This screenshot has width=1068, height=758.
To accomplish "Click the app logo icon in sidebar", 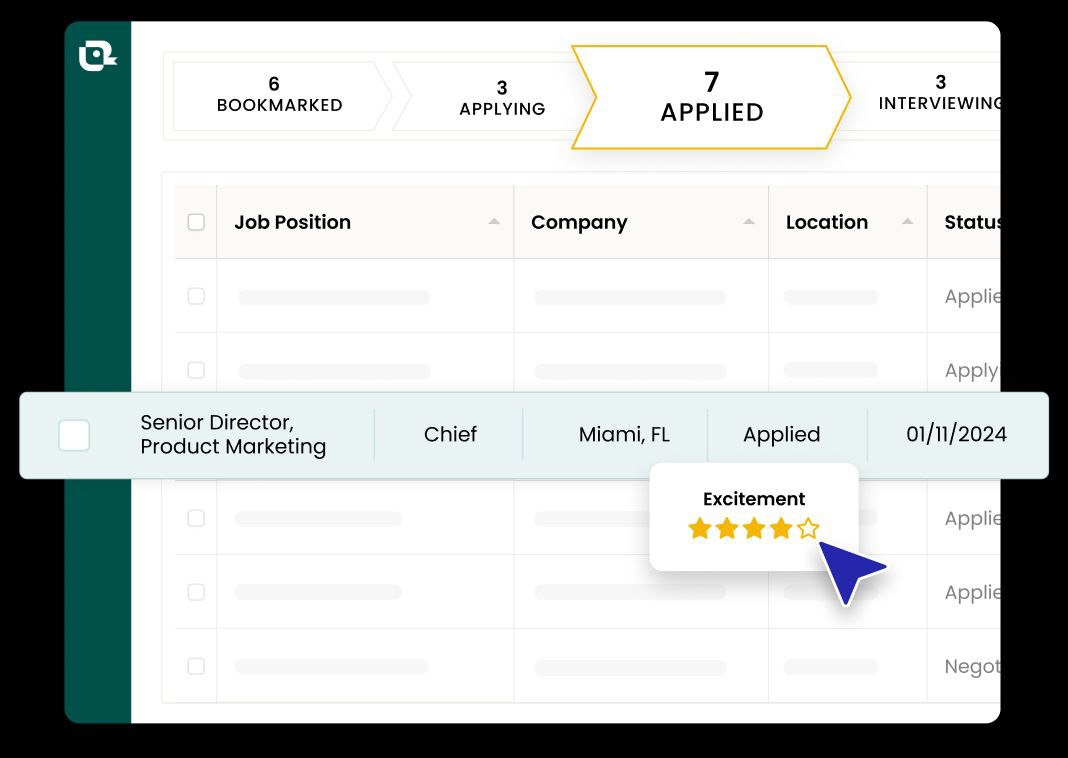I will [x=98, y=55].
